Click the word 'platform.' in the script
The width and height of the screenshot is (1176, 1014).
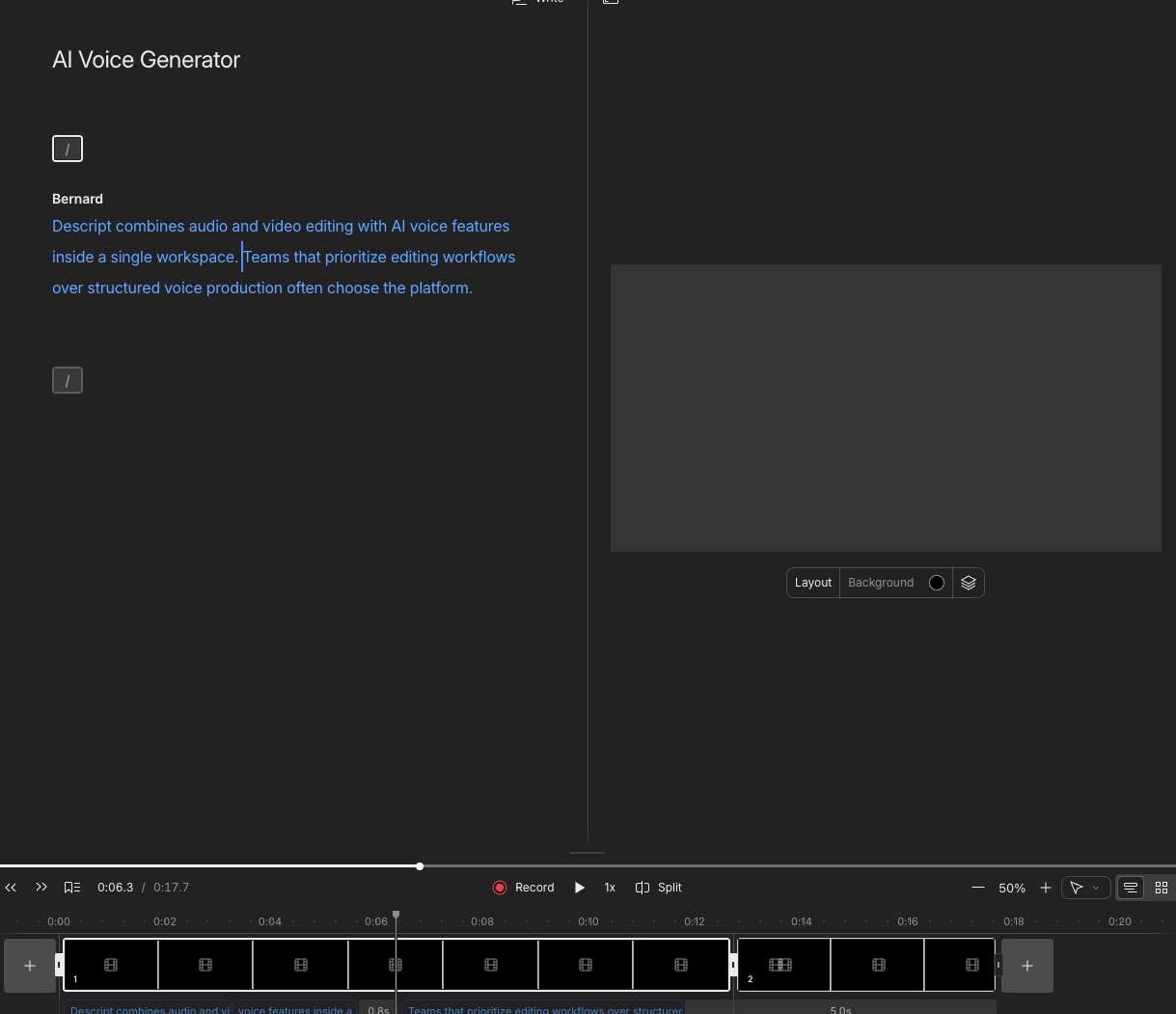[441, 288]
